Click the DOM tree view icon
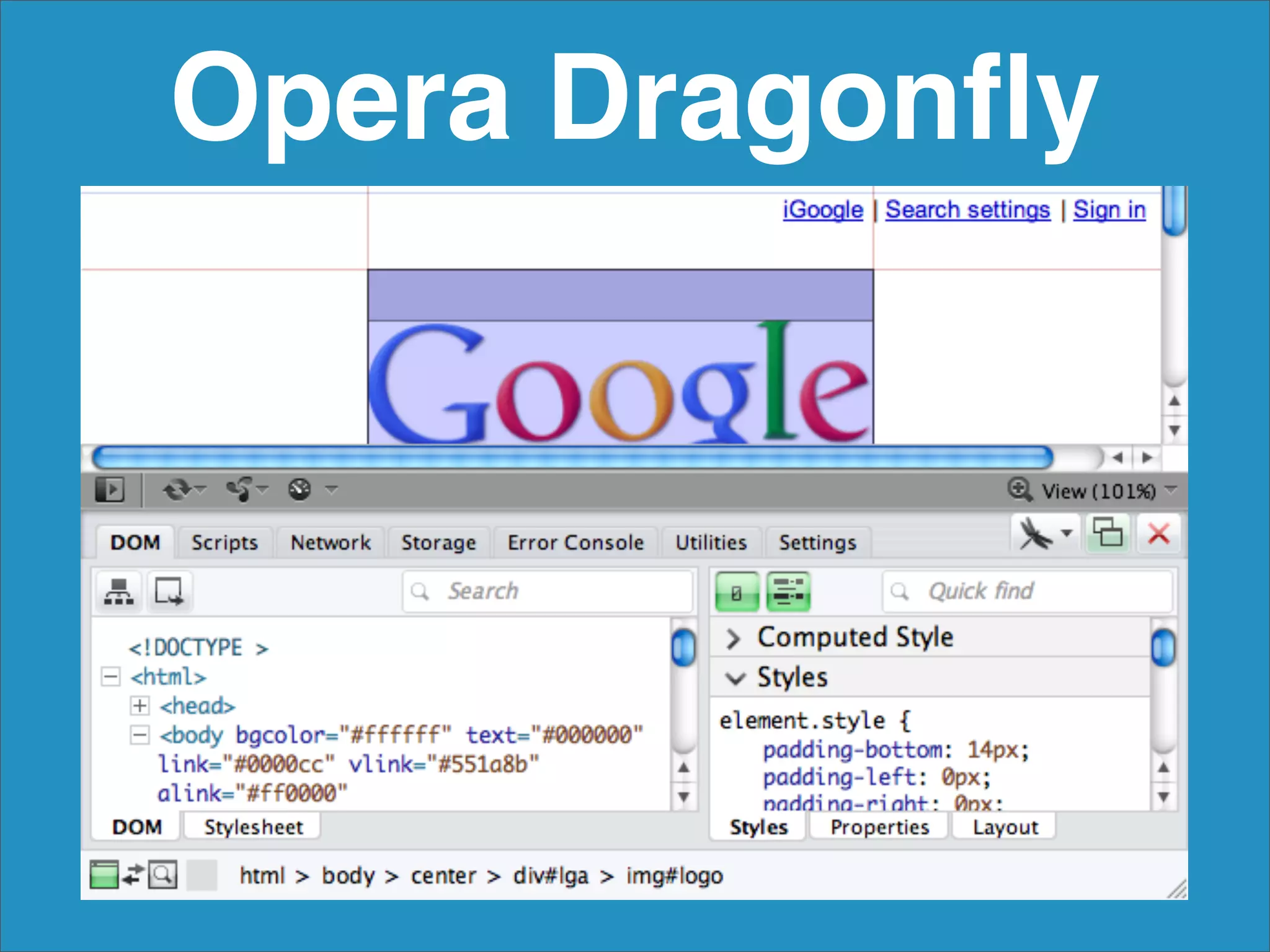This screenshot has height=952, width=1270. click(119, 591)
